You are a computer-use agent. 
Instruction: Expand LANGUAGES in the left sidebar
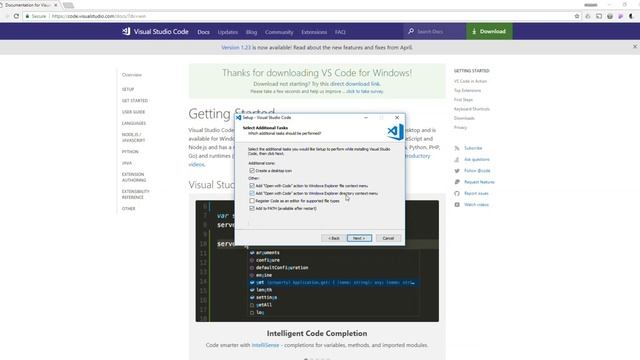pos(133,123)
